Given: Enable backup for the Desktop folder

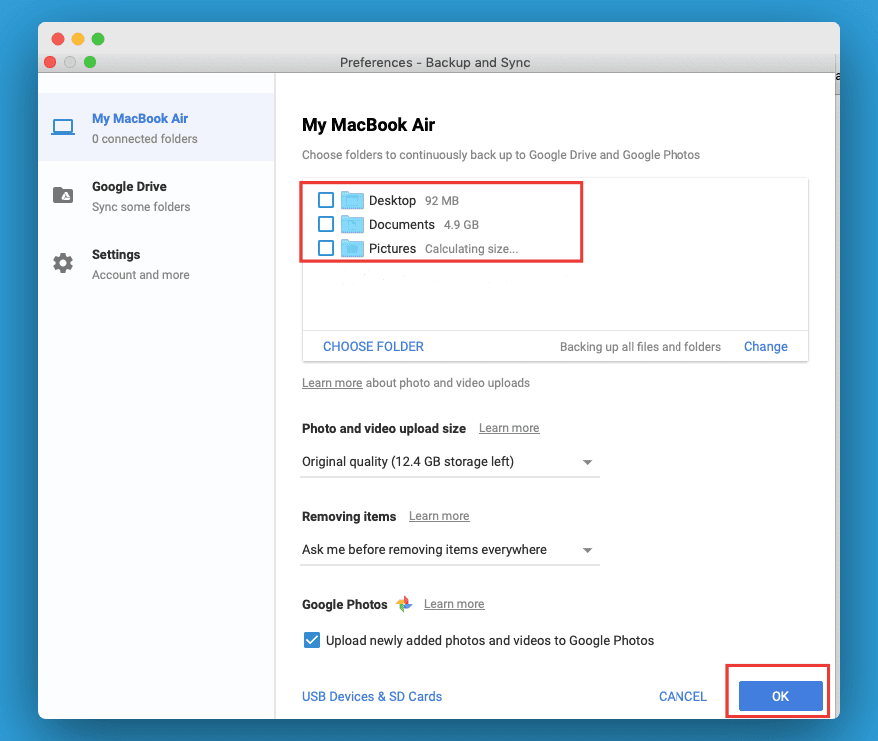Looking at the screenshot, I should click(324, 200).
